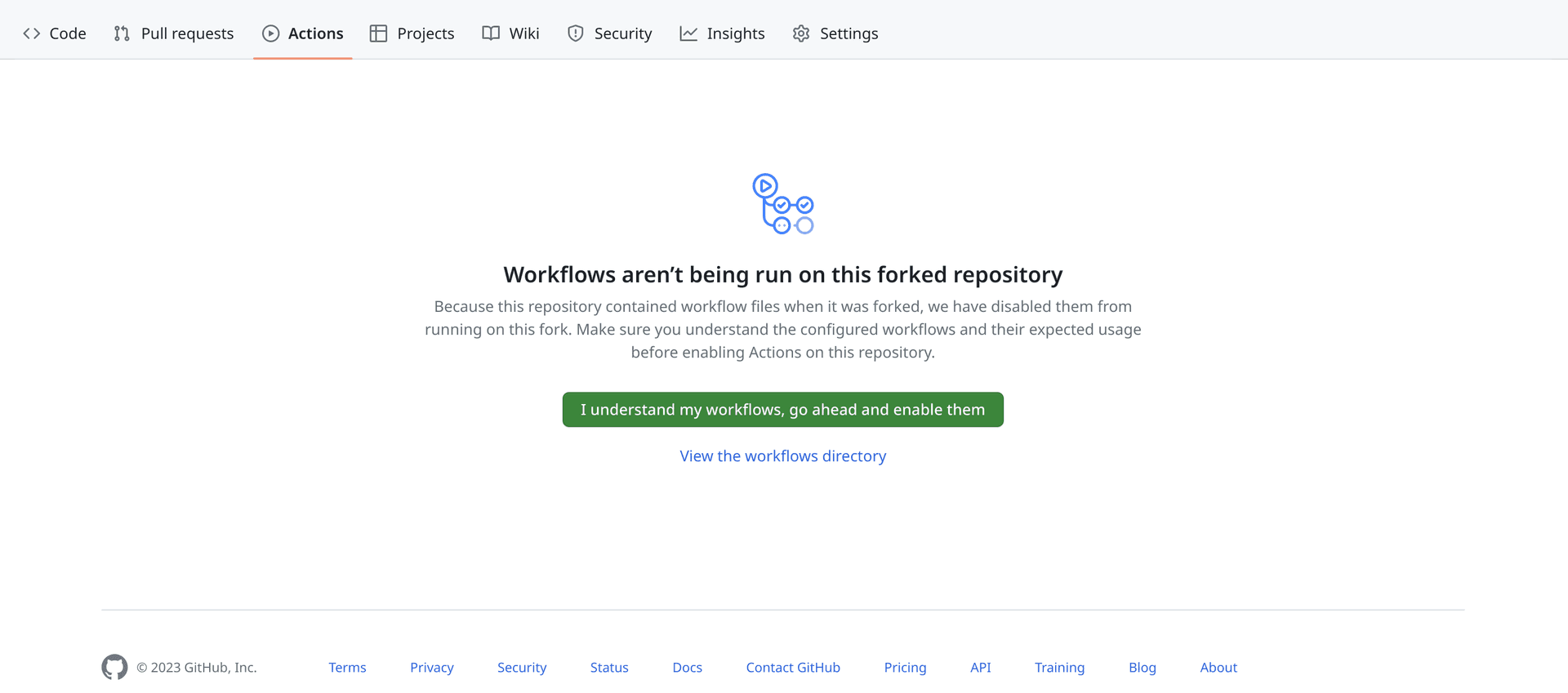
Task: Open View the workflows directory link
Action: (x=782, y=456)
